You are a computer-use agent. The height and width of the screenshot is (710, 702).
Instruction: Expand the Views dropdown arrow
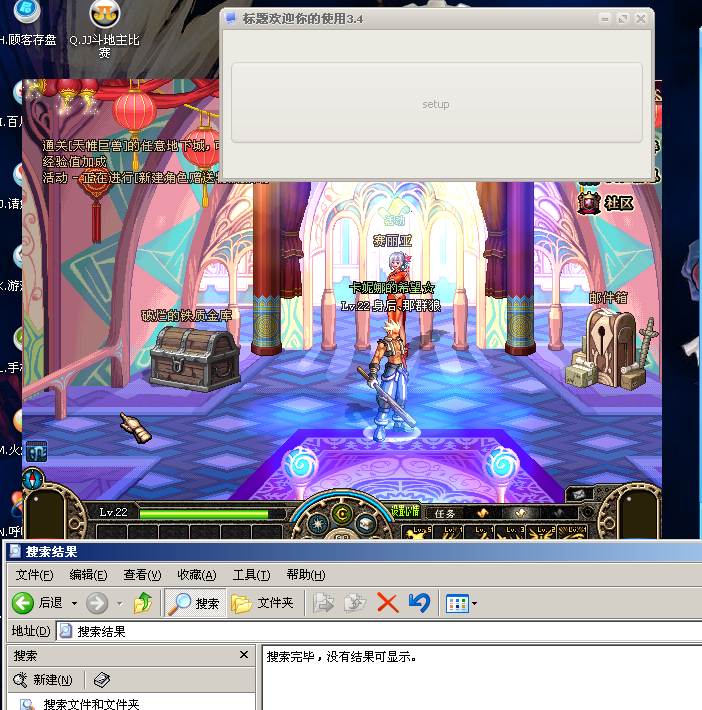point(474,604)
